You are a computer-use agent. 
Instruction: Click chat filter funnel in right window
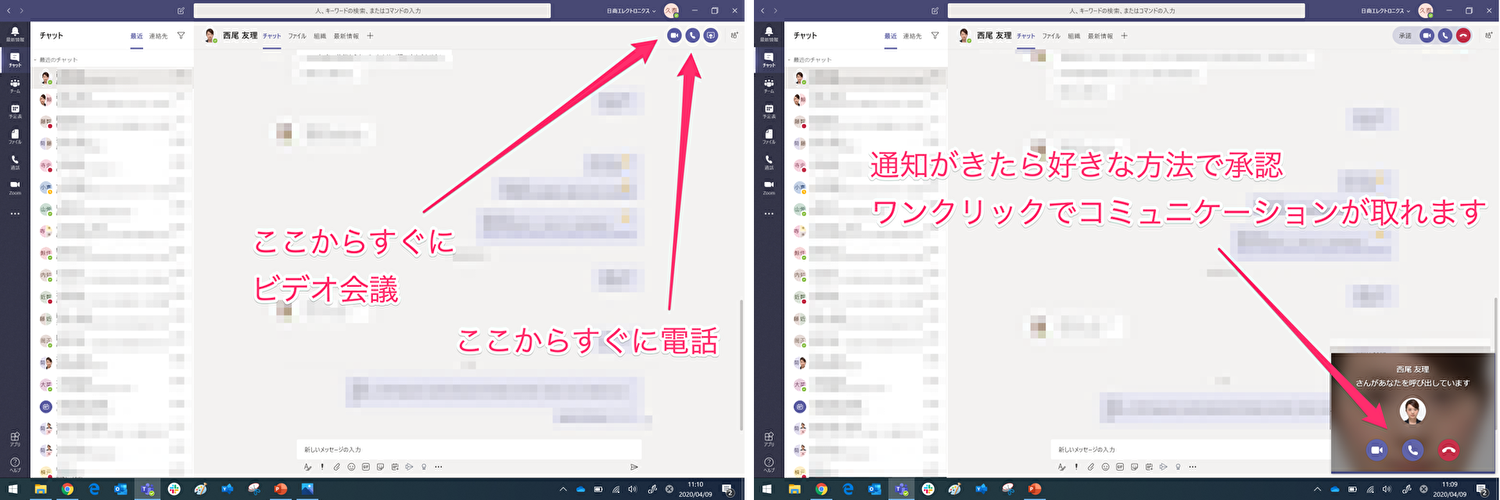[x=935, y=35]
